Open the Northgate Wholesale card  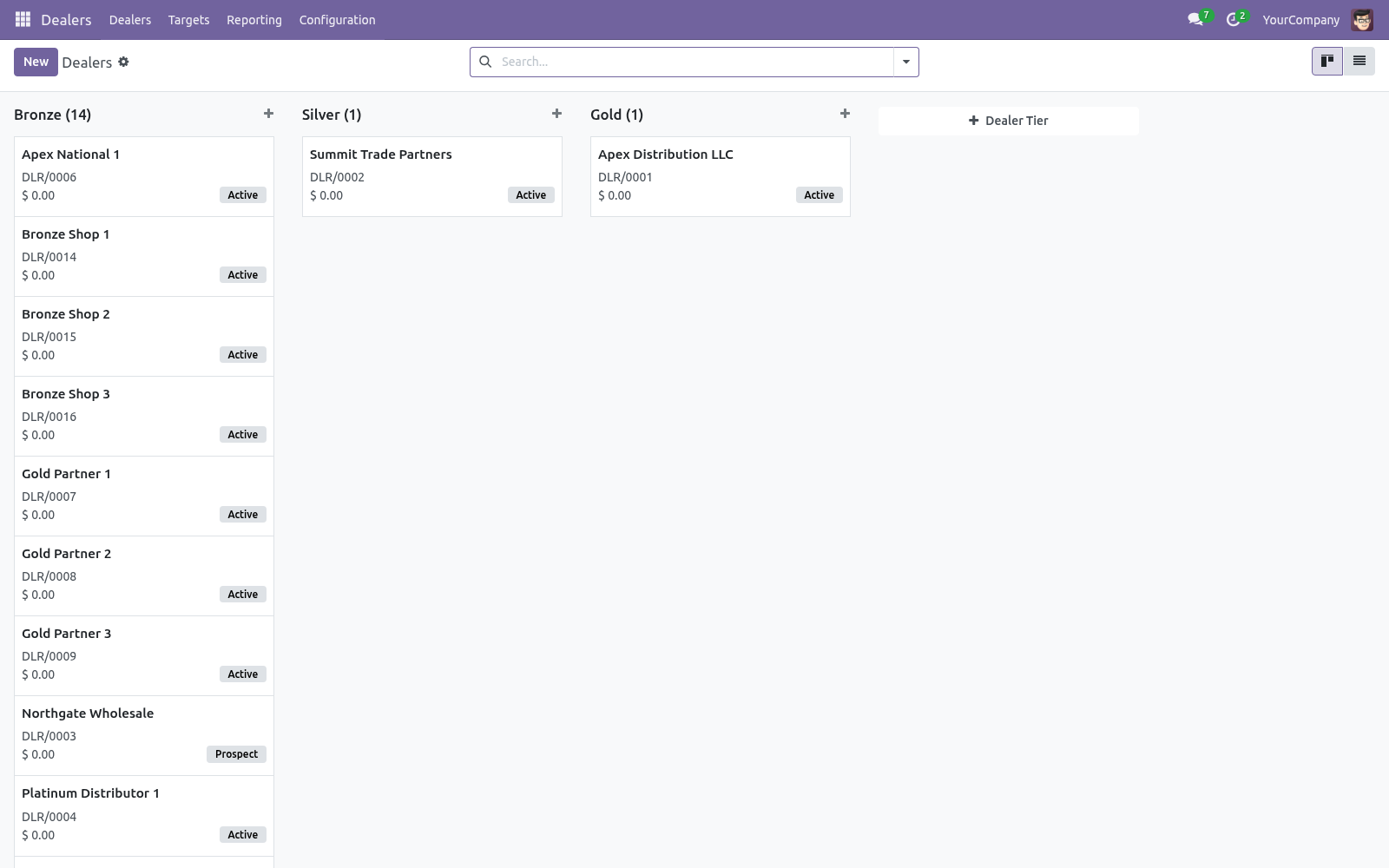(144, 735)
